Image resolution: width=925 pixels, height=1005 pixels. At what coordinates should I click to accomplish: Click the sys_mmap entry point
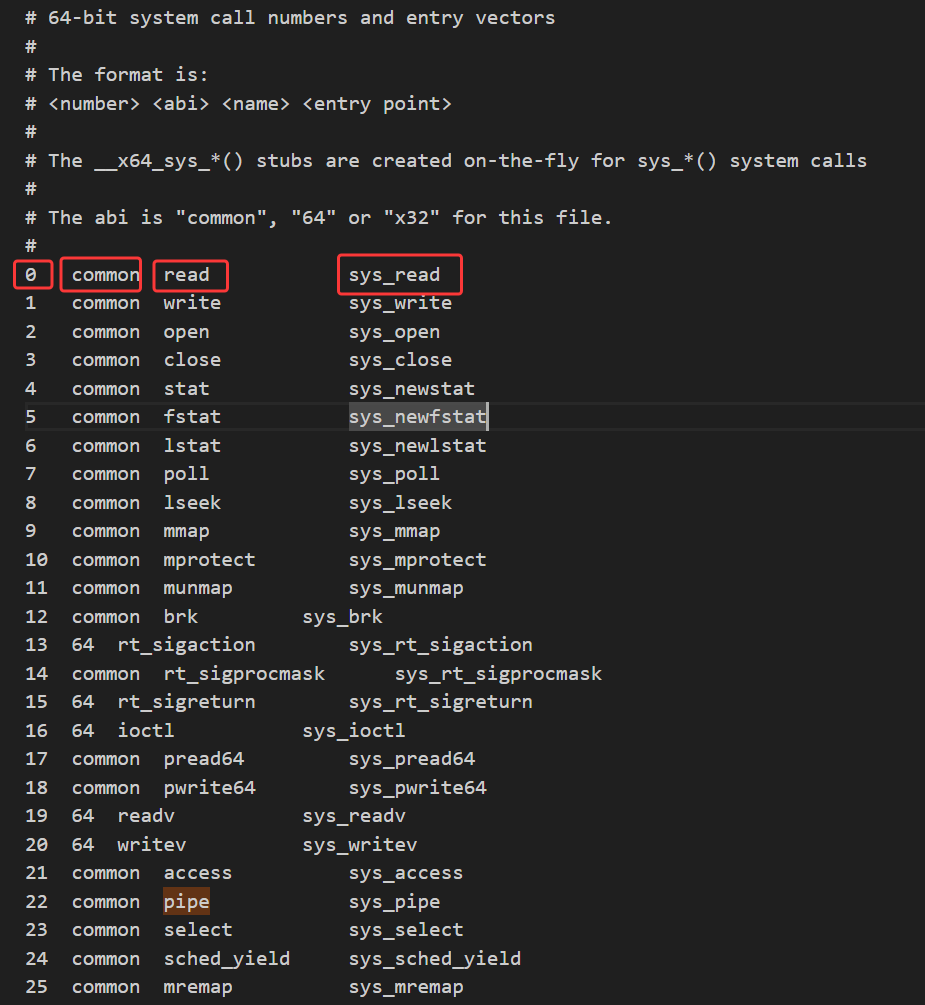click(x=394, y=531)
